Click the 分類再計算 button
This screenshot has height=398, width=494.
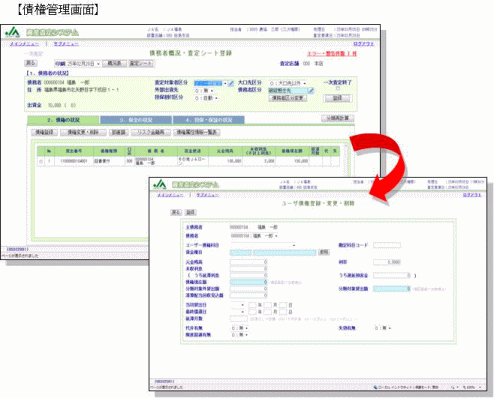click(x=337, y=118)
